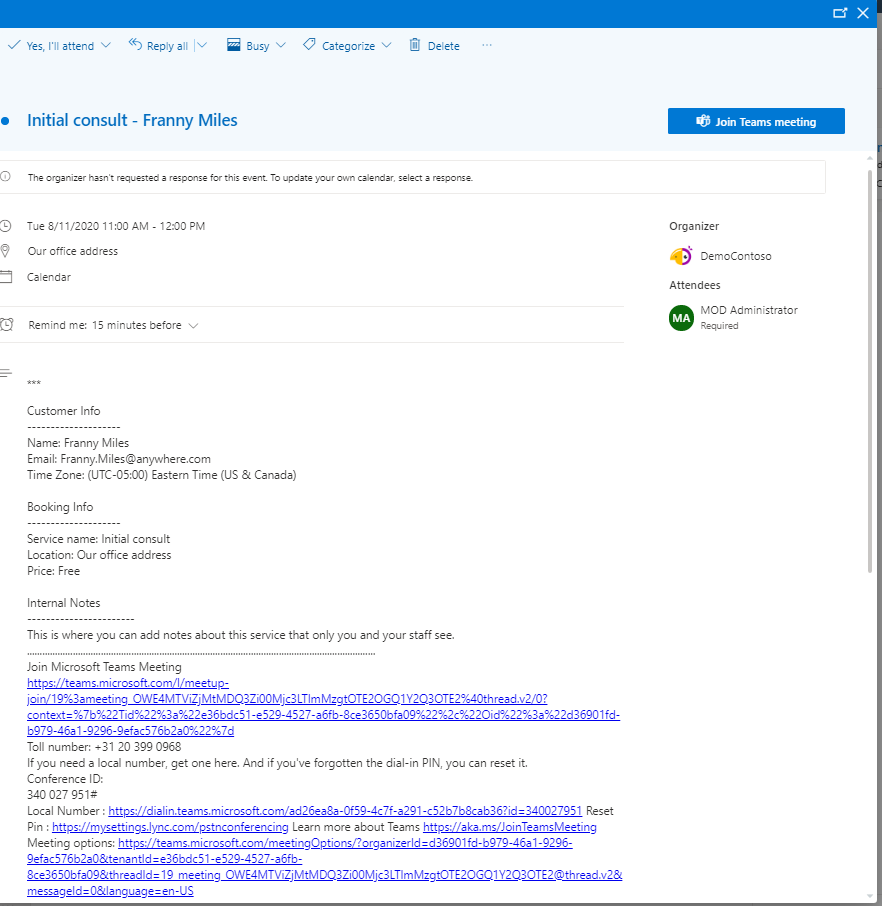Click the Categorize tag icon
This screenshot has height=906, width=882.
[309, 44]
